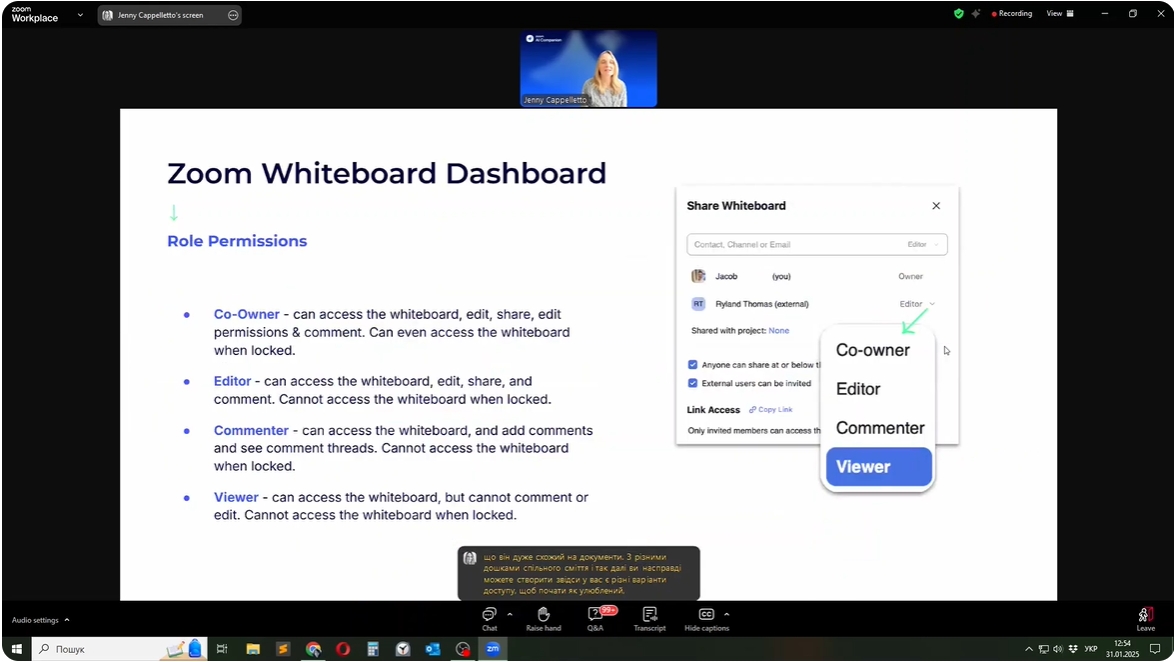Click the volume tray icon
Screen dimensions: 1174x662
click(1057, 649)
